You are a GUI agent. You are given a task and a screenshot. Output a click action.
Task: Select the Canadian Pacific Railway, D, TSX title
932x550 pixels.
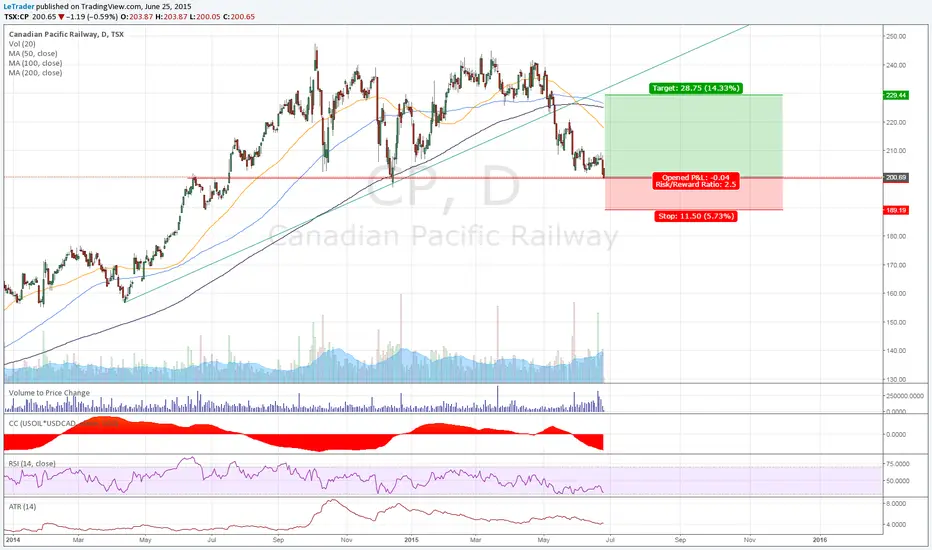pos(67,34)
